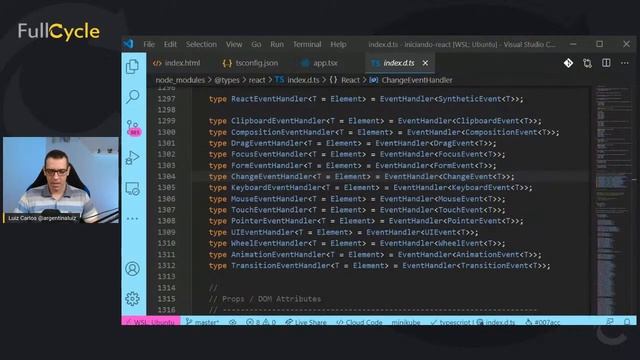Click DragEventHandler type name
The image size is (640, 360).
click(267, 143)
